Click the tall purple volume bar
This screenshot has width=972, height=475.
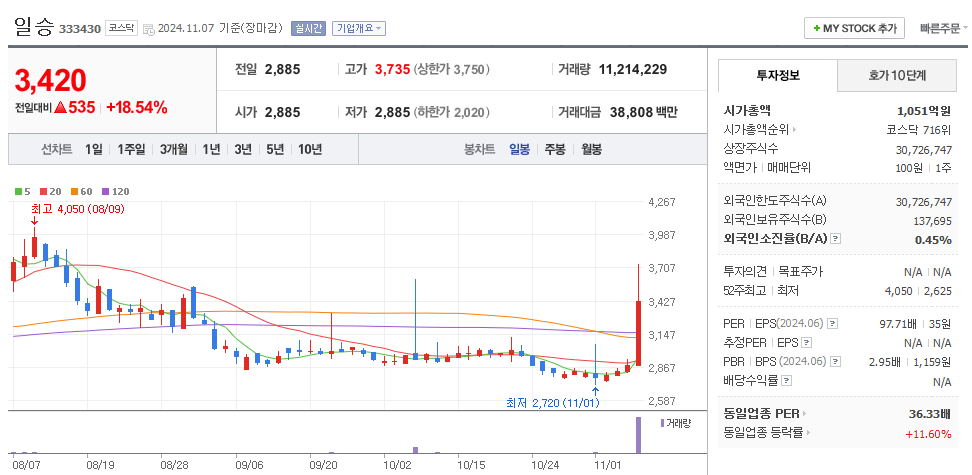[638, 435]
